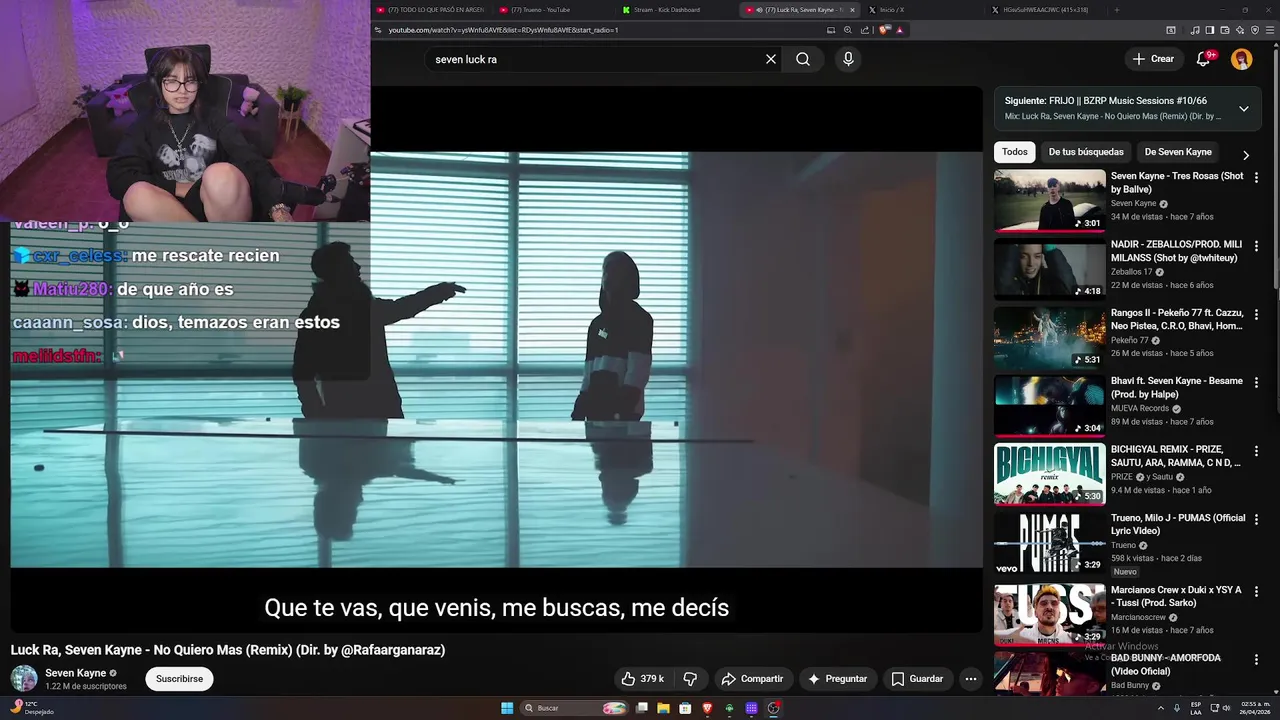Open options menu for Rangos II video

pyautogui.click(x=1256, y=314)
